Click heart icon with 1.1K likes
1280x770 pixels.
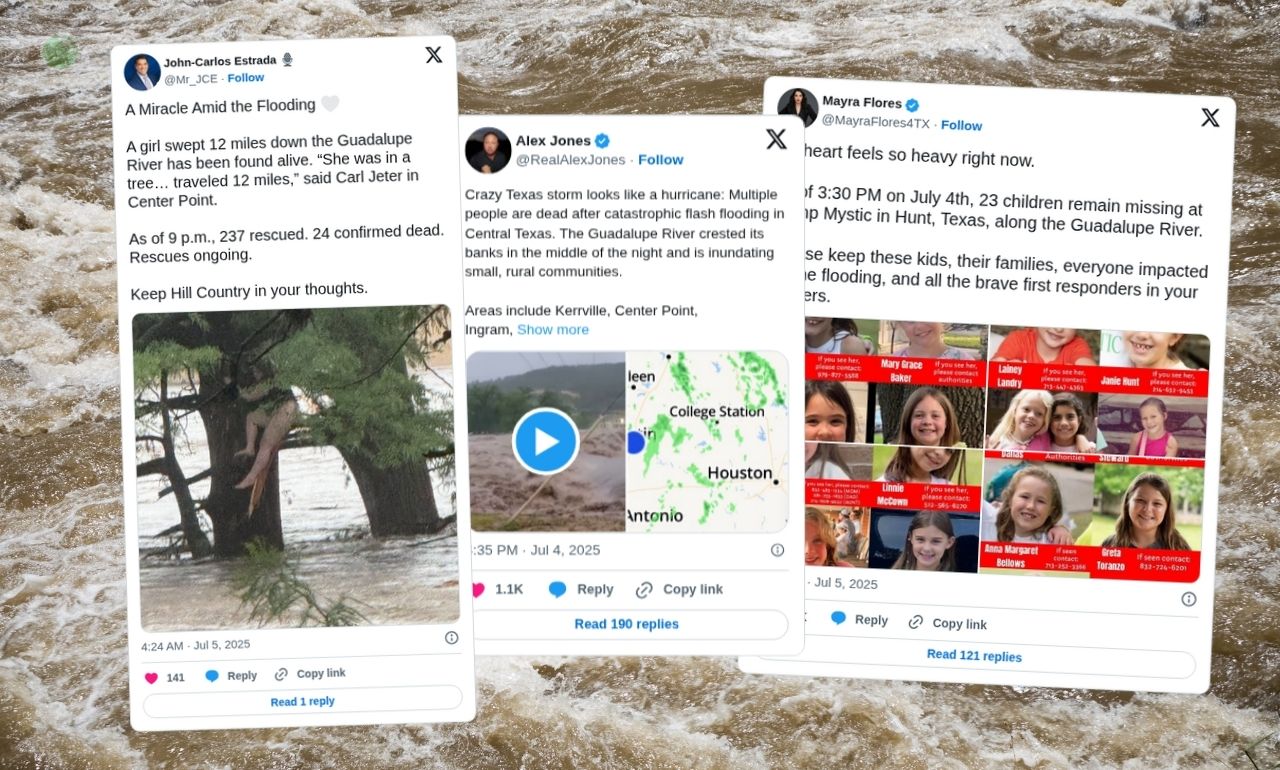click(476, 589)
